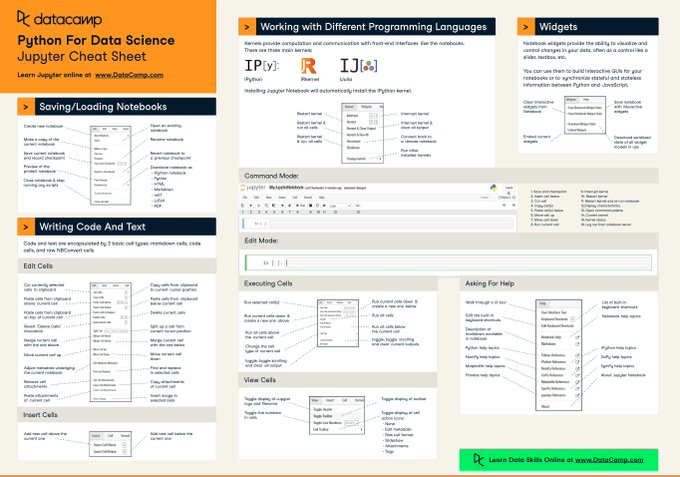Click the datacamp logo in the orange header
Screen dimensions: 680x477
(x=59, y=19)
